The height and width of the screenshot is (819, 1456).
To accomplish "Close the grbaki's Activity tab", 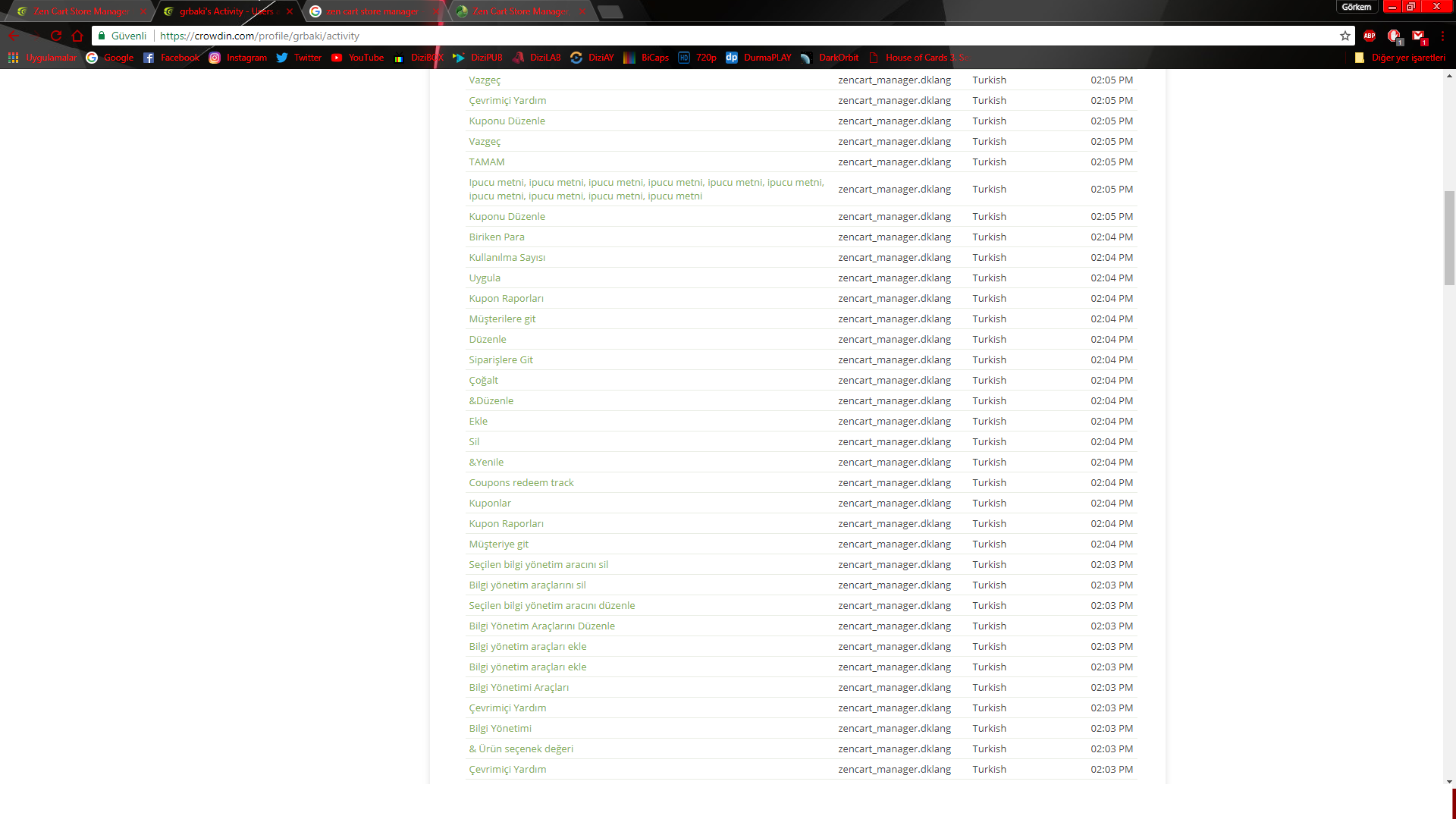I will (x=290, y=11).
